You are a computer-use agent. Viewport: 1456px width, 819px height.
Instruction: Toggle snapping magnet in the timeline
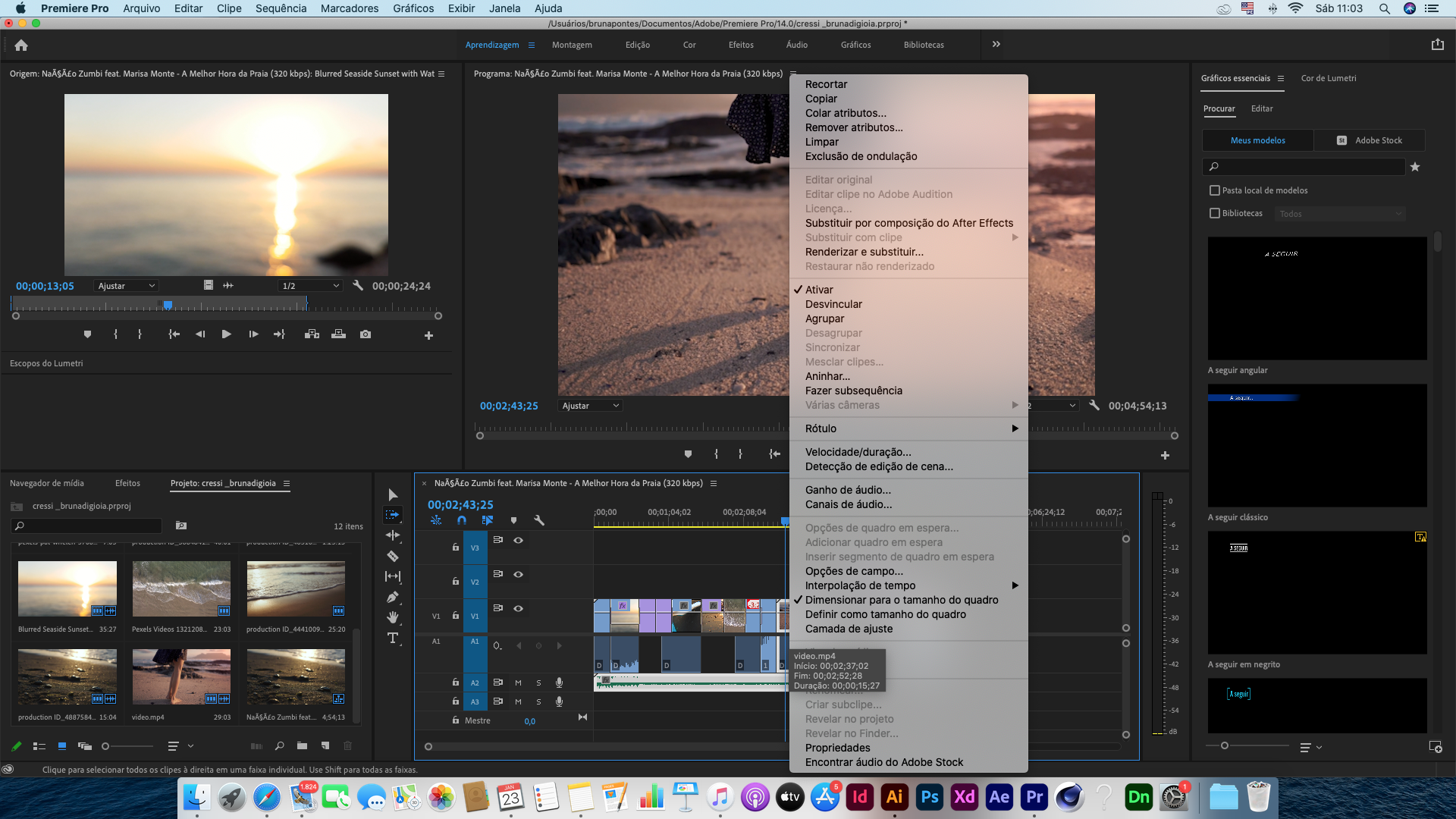point(460,520)
